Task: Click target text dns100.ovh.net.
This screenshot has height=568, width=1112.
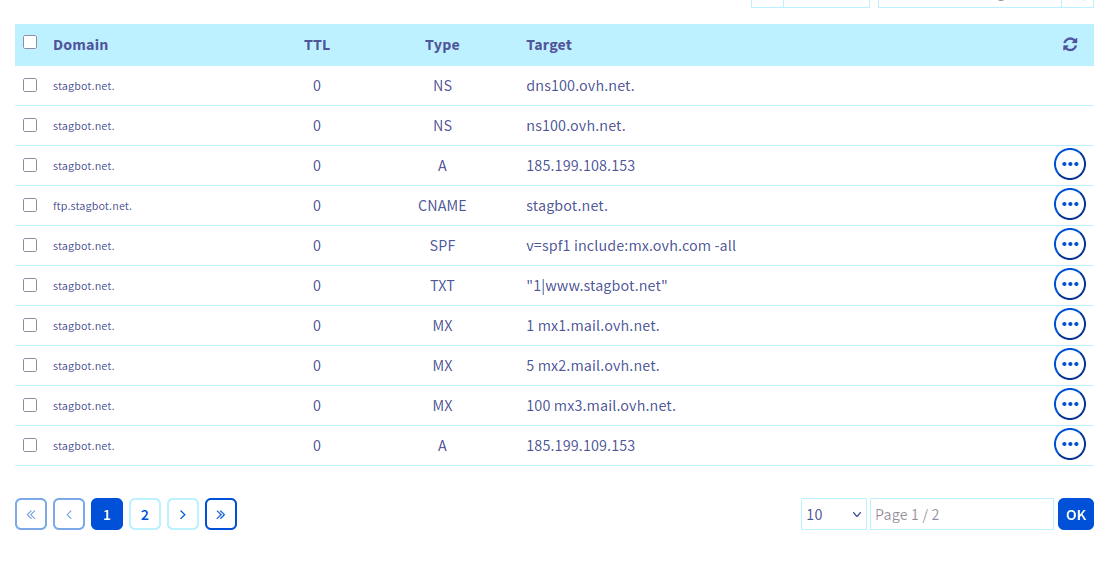Action: pyautogui.click(x=580, y=86)
